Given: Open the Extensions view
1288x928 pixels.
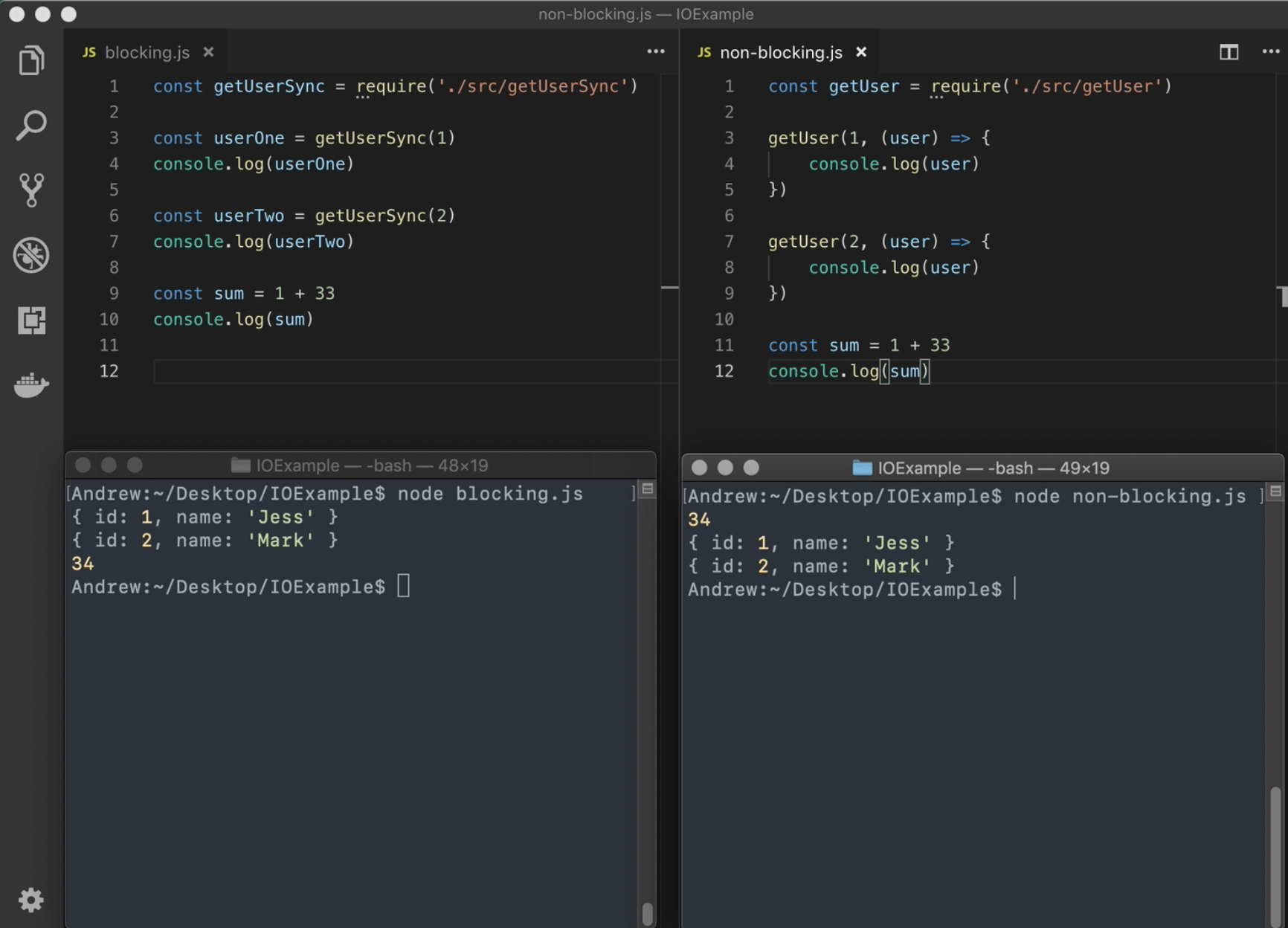Looking at the screenshot, I should (x=30, y=320).
